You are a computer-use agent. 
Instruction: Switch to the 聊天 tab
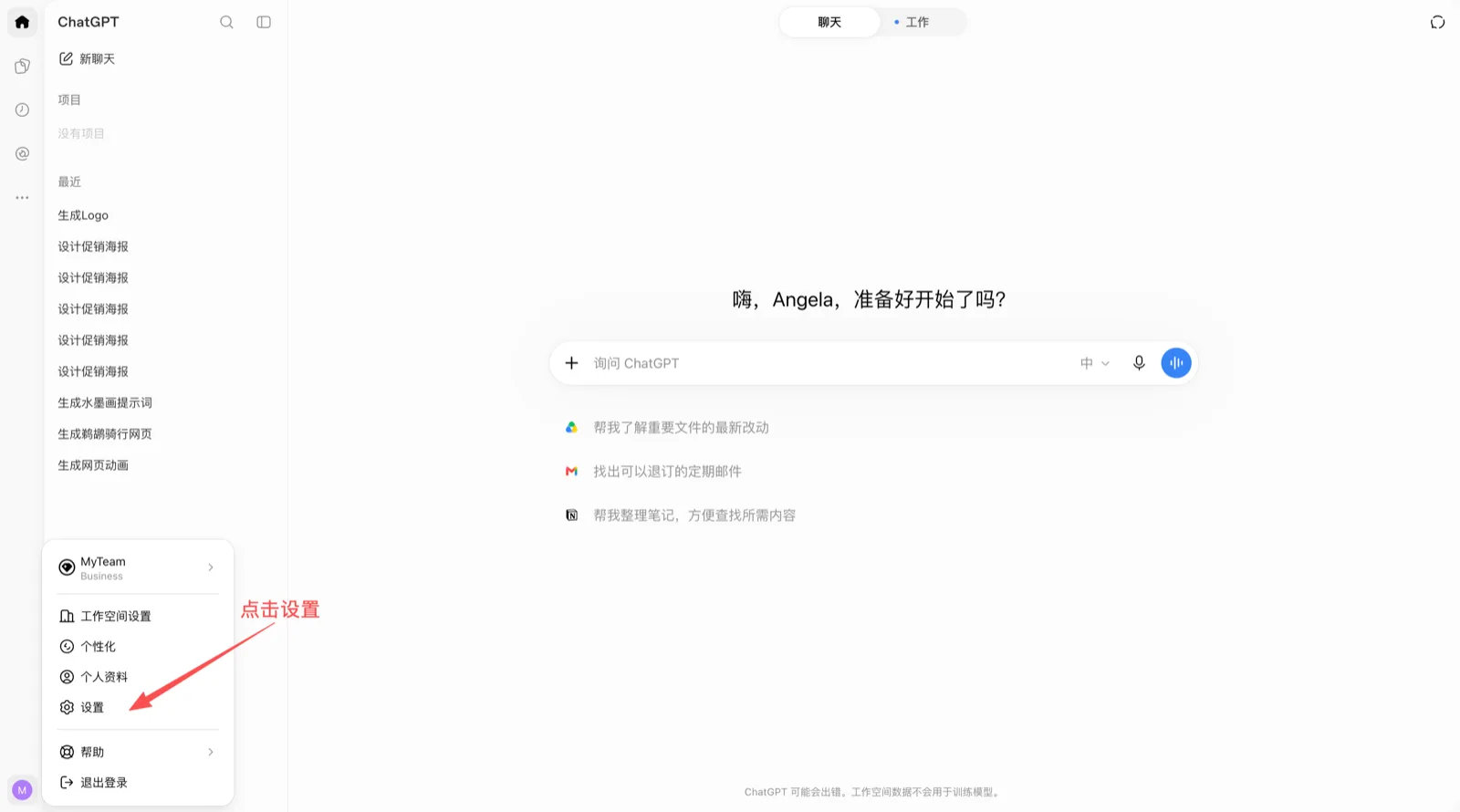(x=829, y=22)
